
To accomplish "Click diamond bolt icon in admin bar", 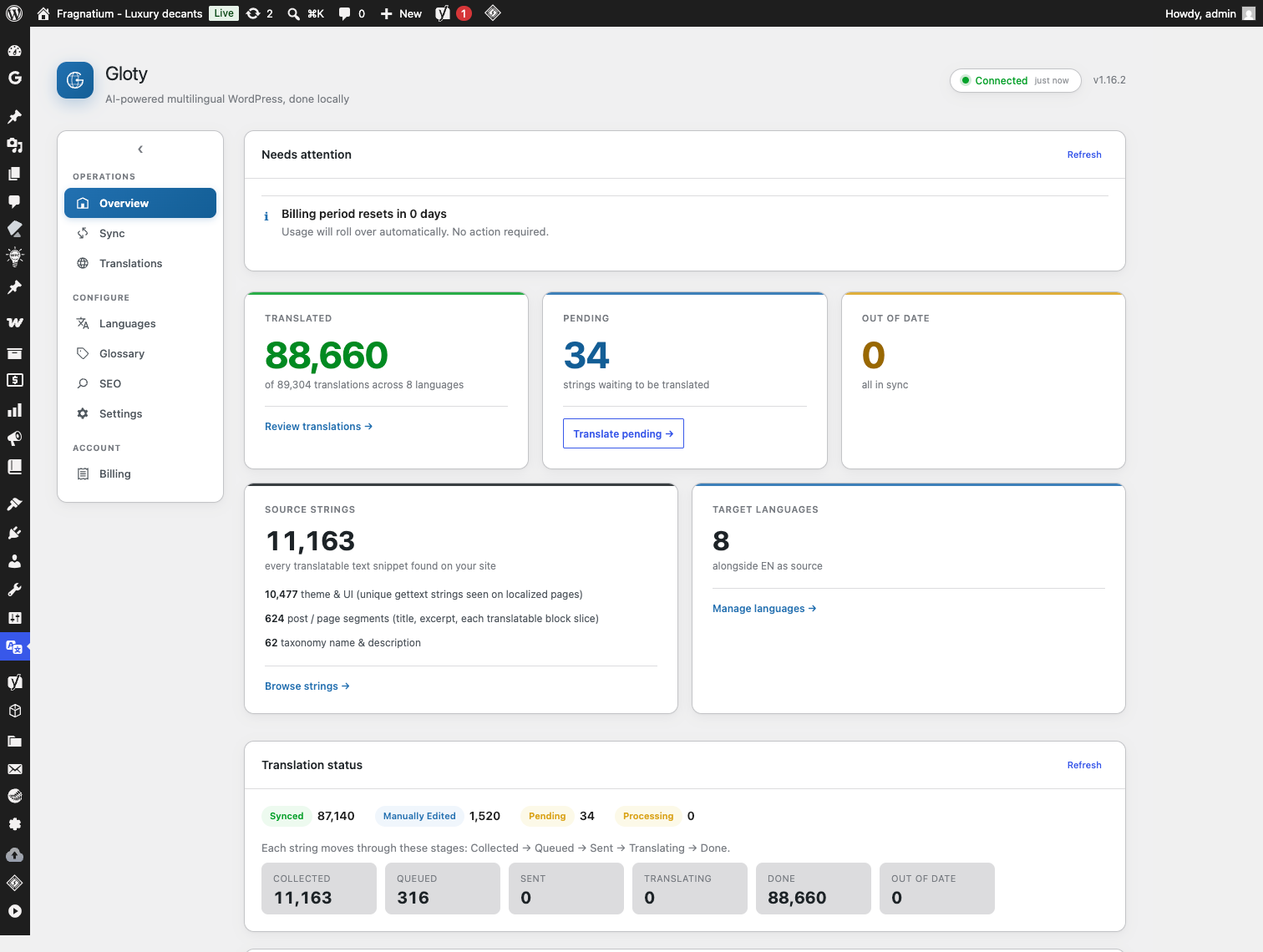I will (493, 13).
